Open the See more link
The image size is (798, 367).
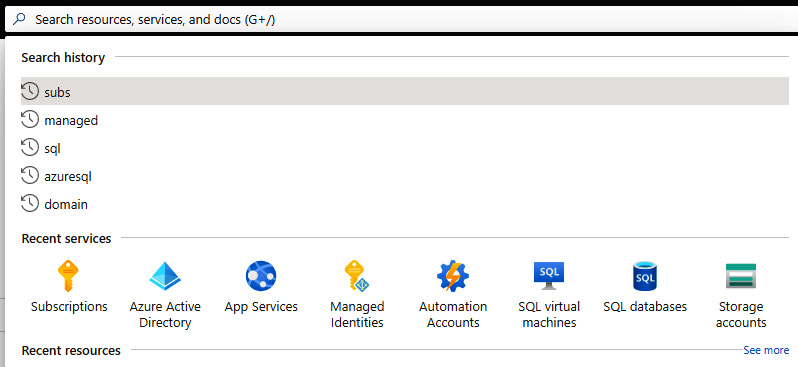tap(766, 350)
